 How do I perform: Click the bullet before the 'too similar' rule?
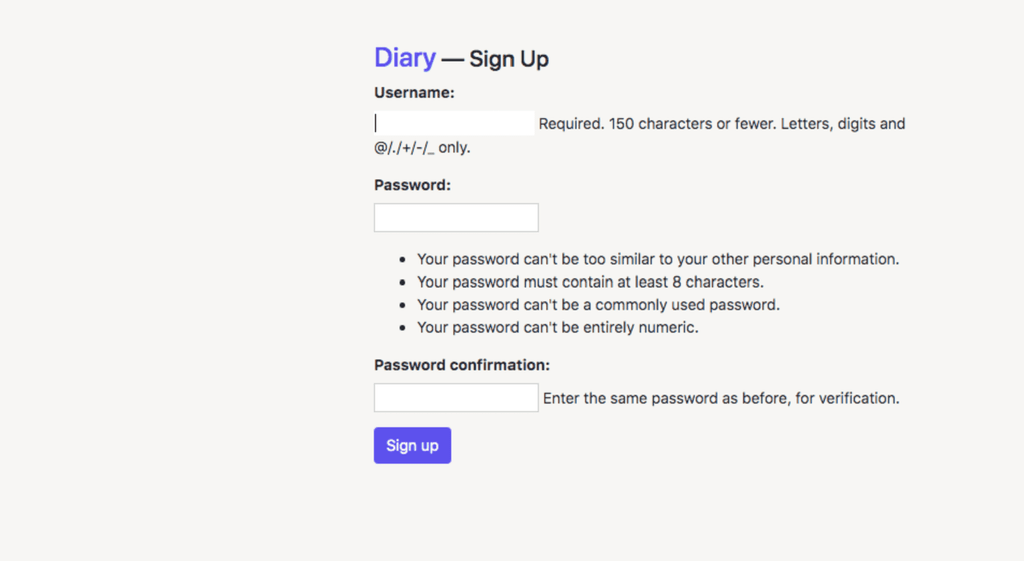click(x=401, y=260)
